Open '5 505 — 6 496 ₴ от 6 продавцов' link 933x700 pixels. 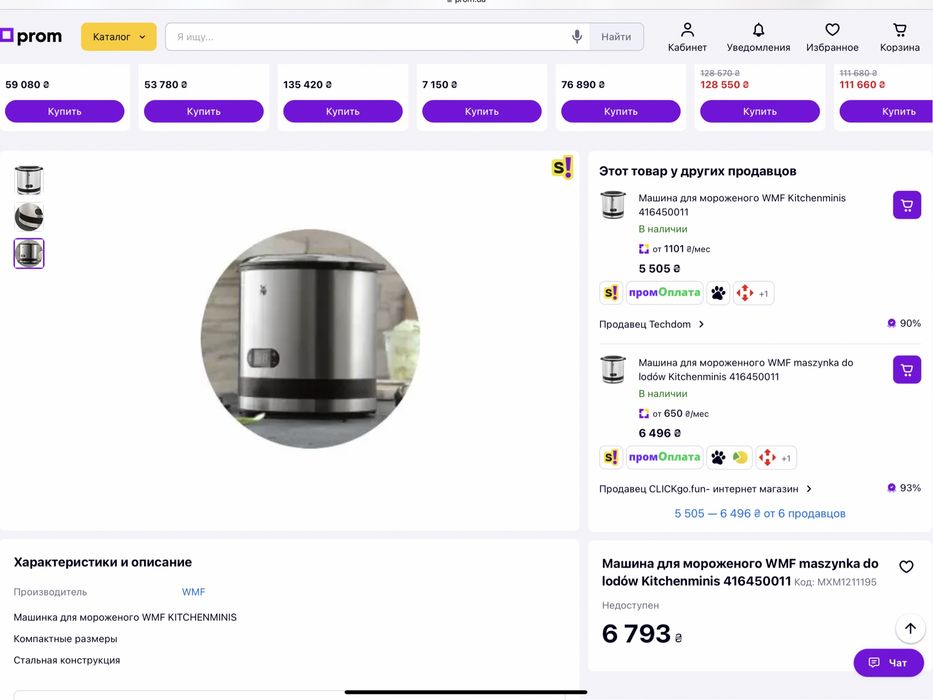click(760, 513)
